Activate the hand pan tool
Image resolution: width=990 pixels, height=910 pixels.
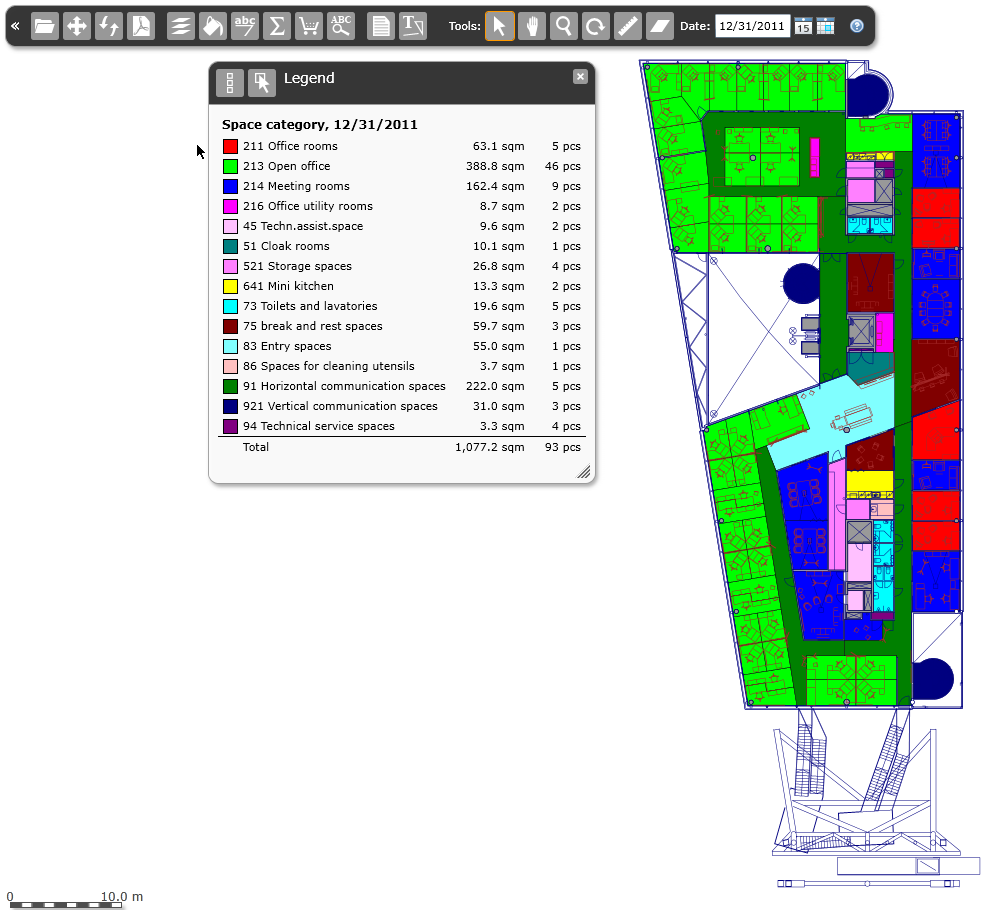pyautogui.click(x=532, y=26)
